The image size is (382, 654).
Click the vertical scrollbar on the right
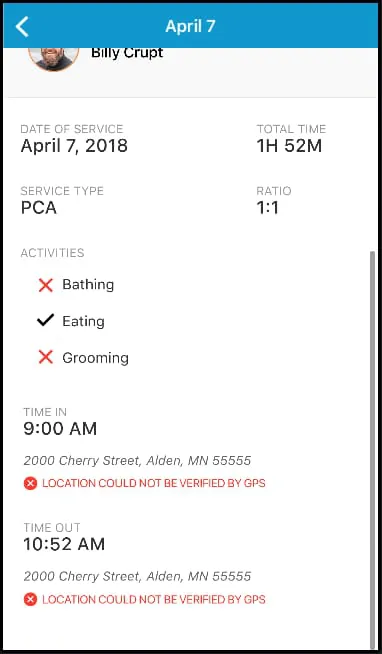point(373,448)
